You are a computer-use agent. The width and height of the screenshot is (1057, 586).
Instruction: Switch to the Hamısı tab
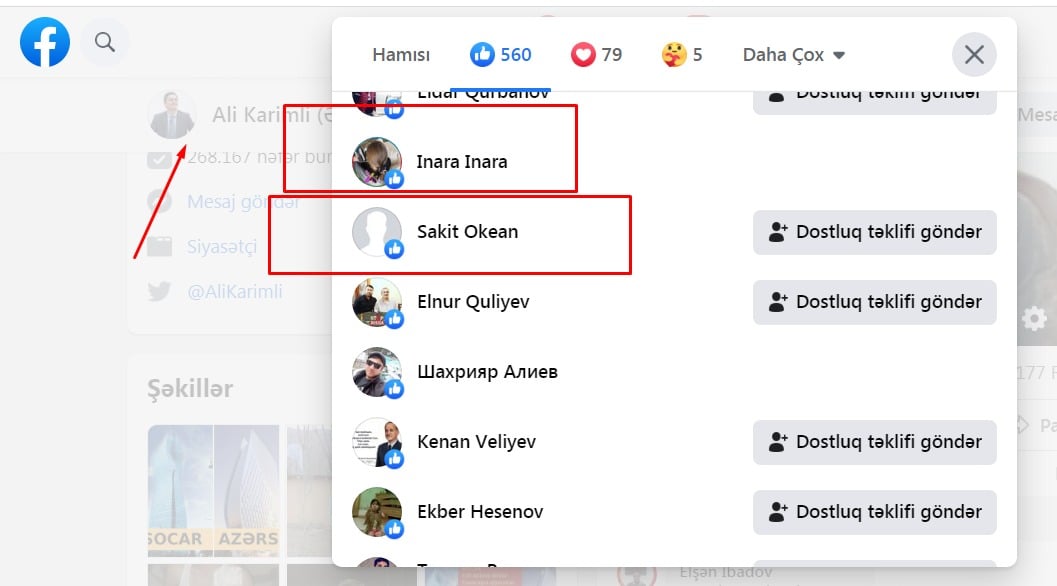[x=401, y=55]
